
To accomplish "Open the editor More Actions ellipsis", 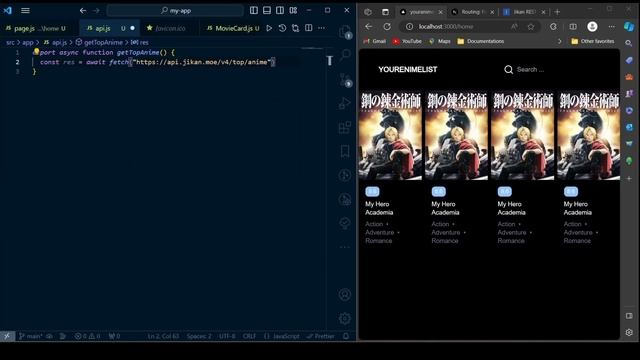I will pyautogui.click(x=322, y=28).
